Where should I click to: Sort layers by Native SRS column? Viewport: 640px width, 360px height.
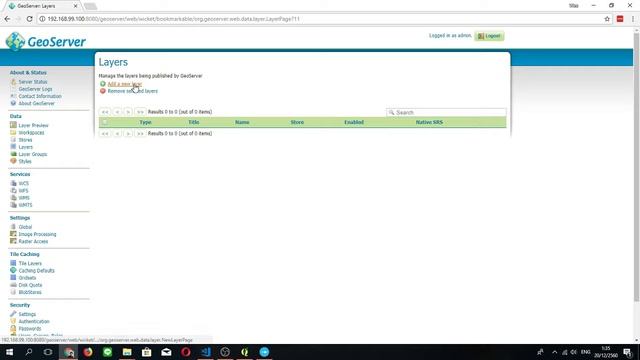tap(429, 122)
